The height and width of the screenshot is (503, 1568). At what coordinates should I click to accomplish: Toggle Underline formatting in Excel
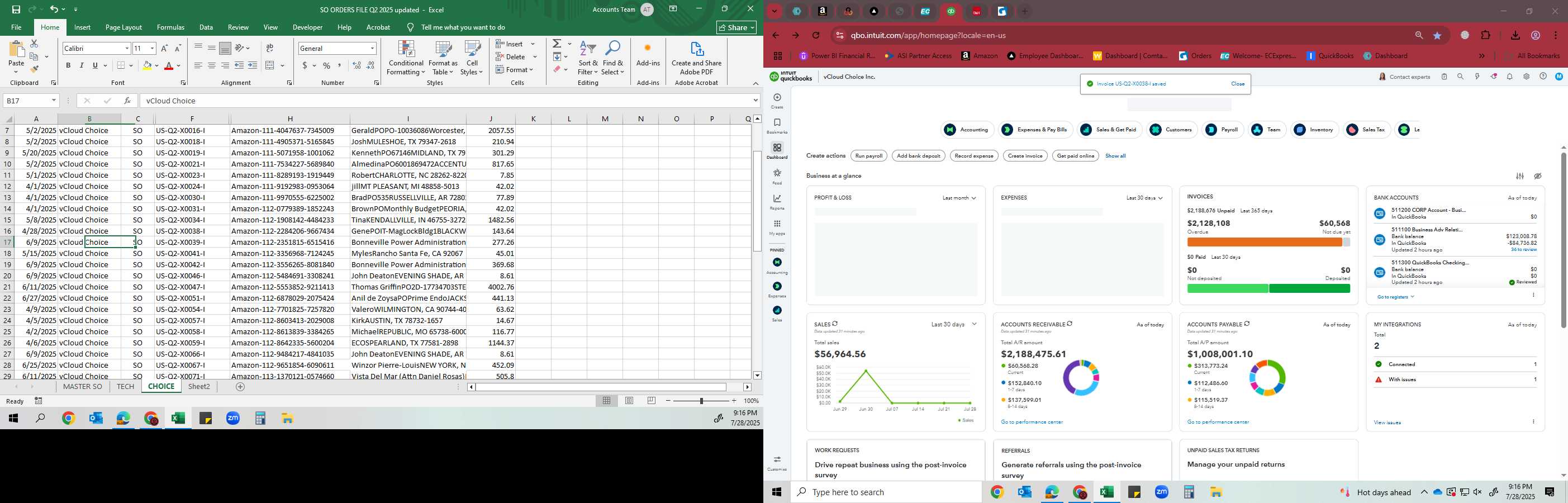click(x=95, y=65)
